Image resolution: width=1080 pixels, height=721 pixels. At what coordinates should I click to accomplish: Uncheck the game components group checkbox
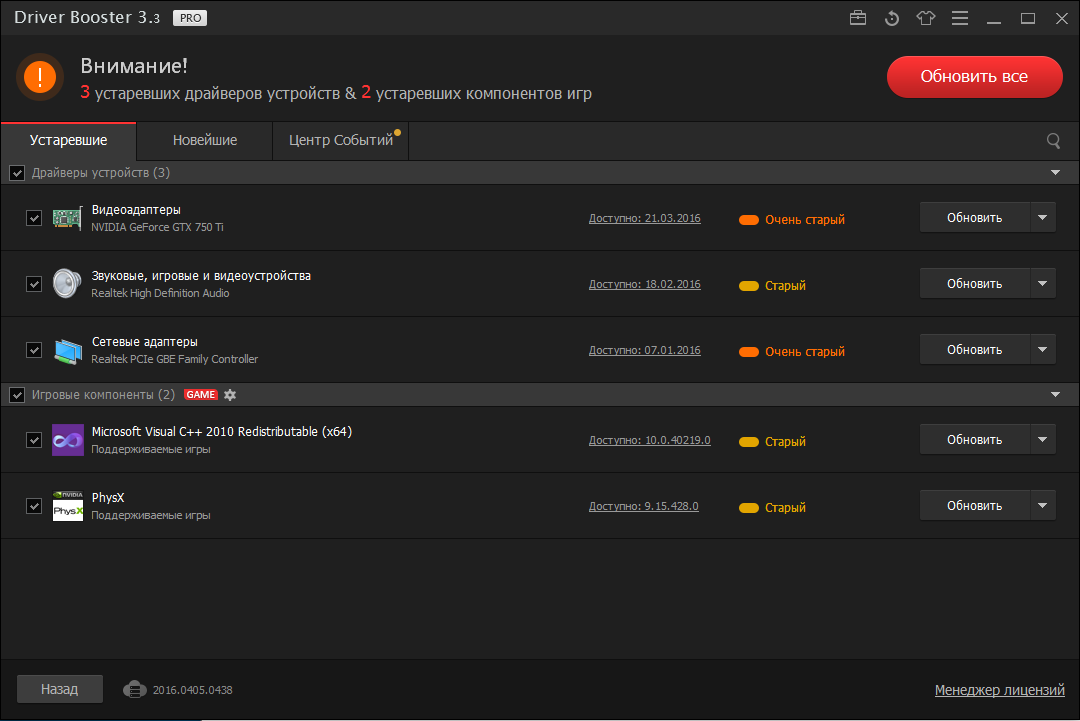tap(17, 395)
